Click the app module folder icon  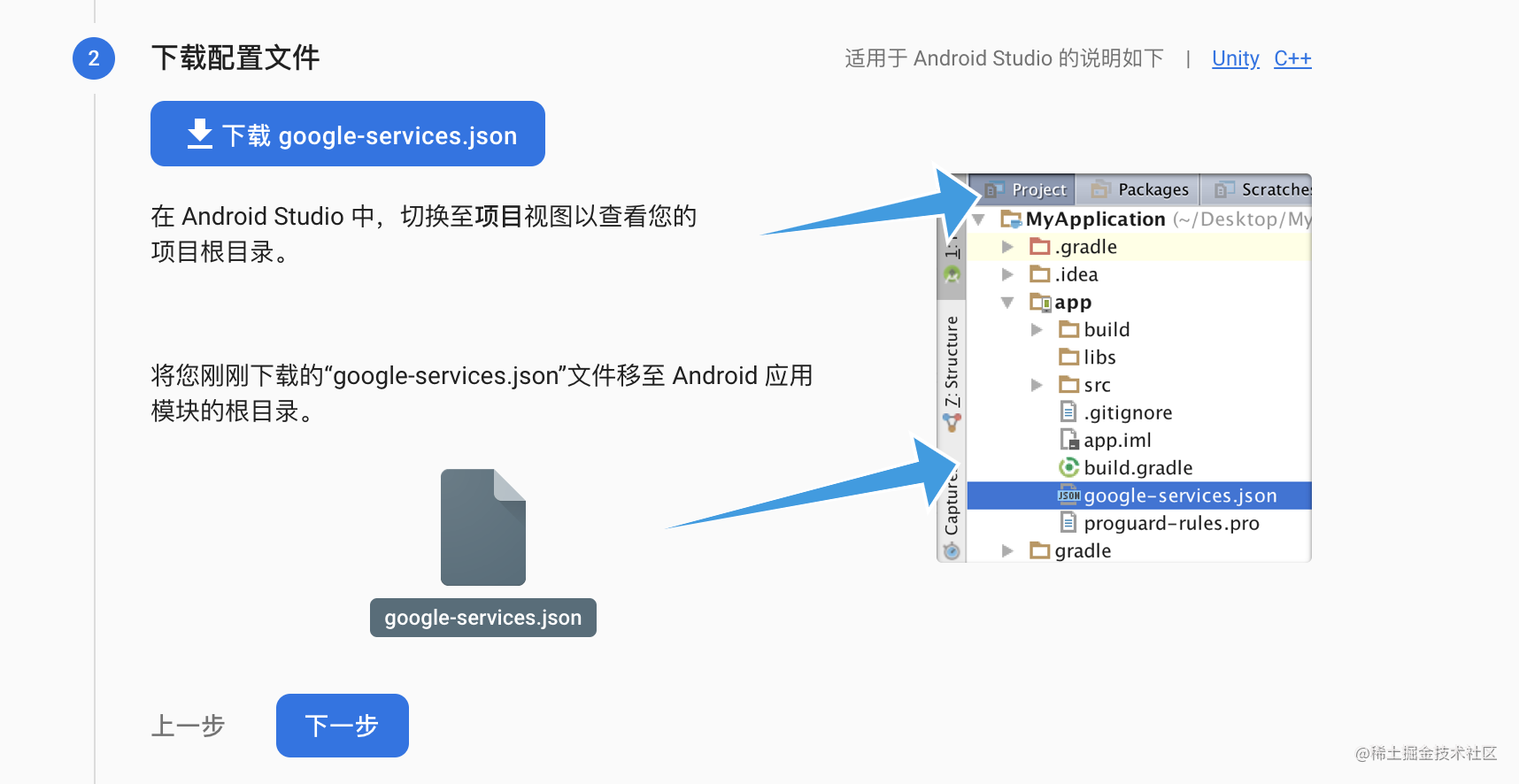click(1040, 303)
